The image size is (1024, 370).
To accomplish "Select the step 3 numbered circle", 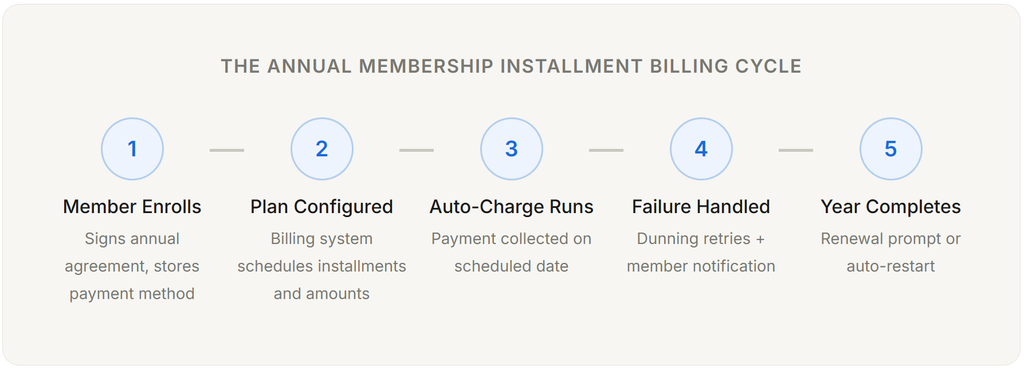I will (x=511, y=149).
